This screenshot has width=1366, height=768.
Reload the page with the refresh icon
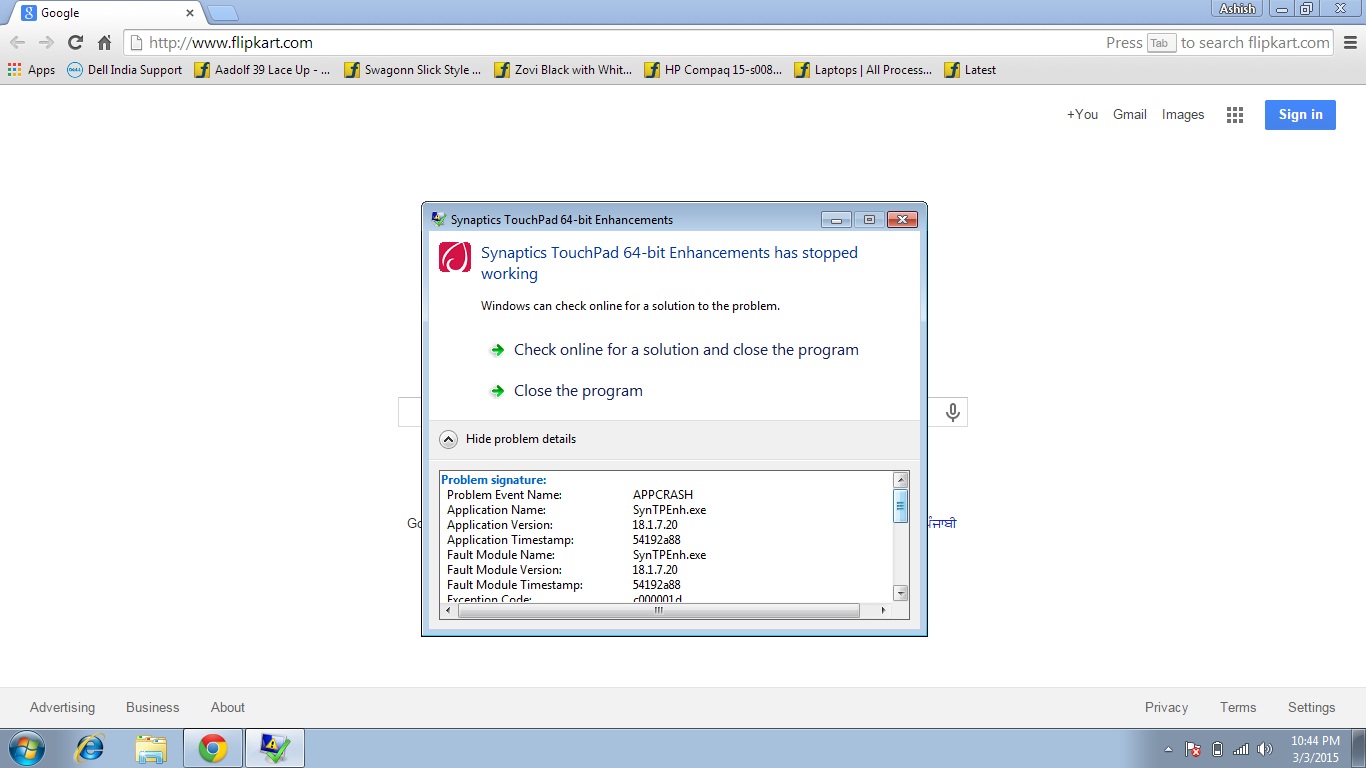click(x=75, y=43)
